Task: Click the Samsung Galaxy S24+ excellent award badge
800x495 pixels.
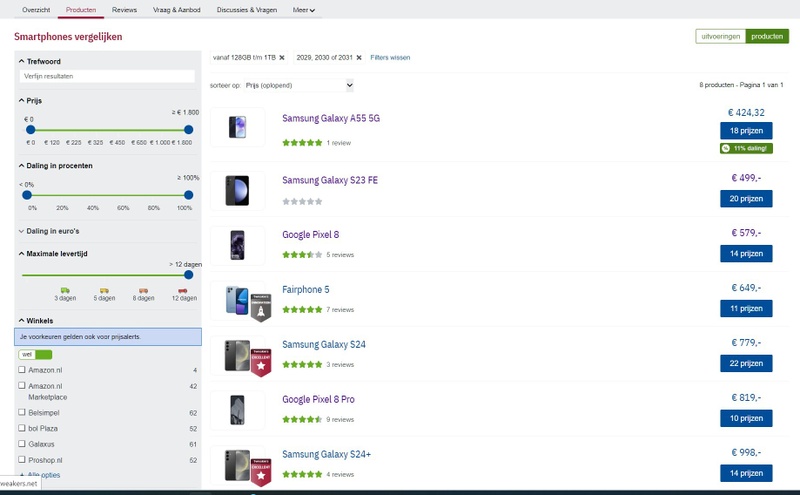Action: [x=261, y=473]
